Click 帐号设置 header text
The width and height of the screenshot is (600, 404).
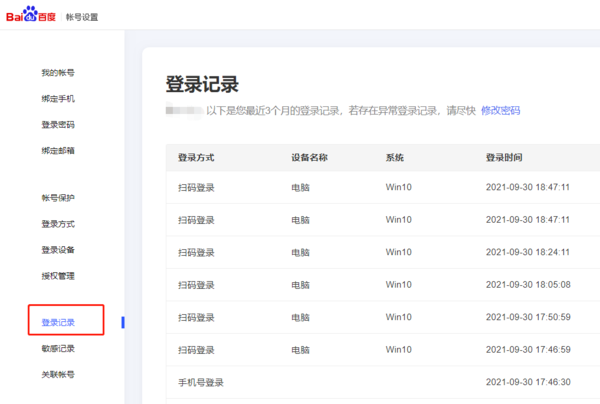(x=82, y=17)
